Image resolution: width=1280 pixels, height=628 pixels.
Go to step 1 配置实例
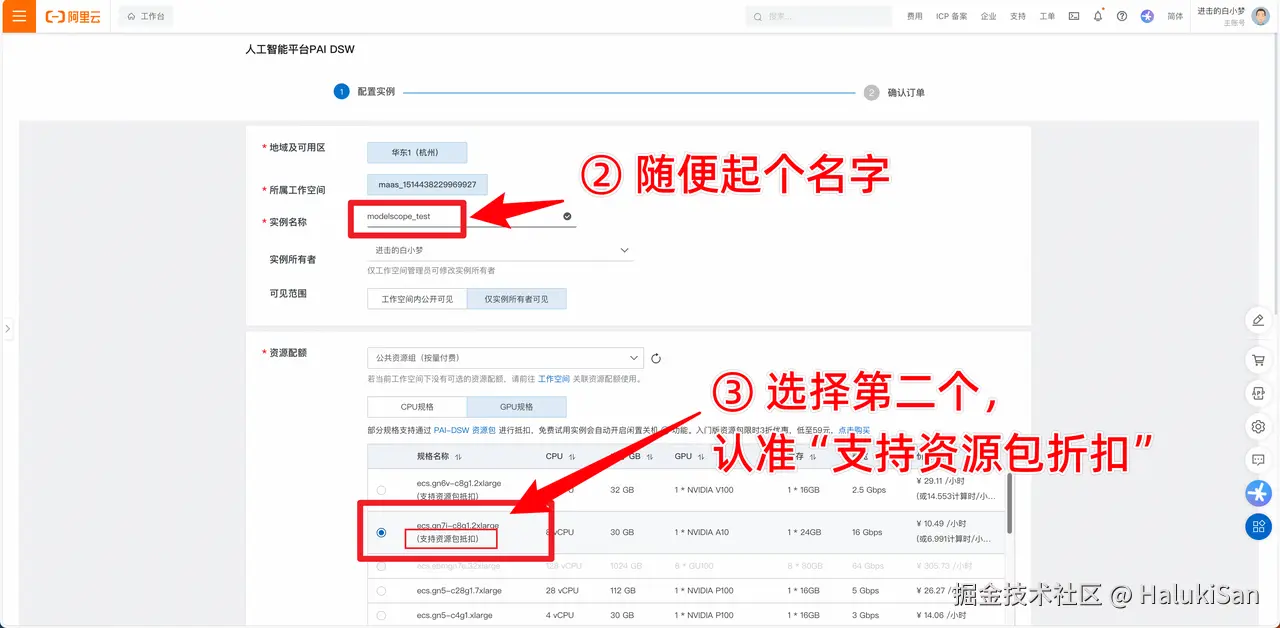coord(365,92)
